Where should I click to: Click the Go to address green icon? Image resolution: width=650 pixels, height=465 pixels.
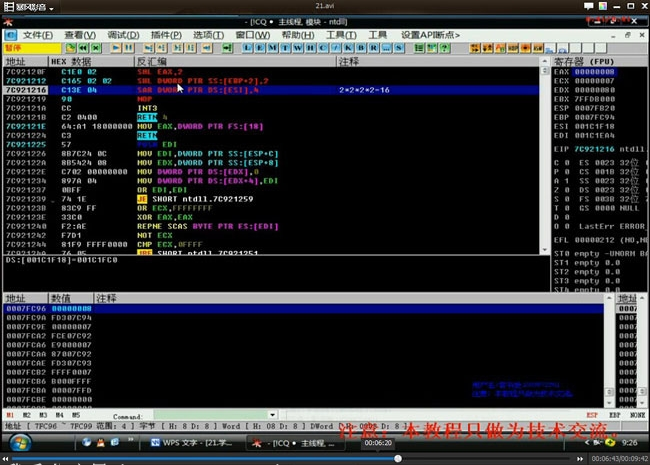click(227, 48)
